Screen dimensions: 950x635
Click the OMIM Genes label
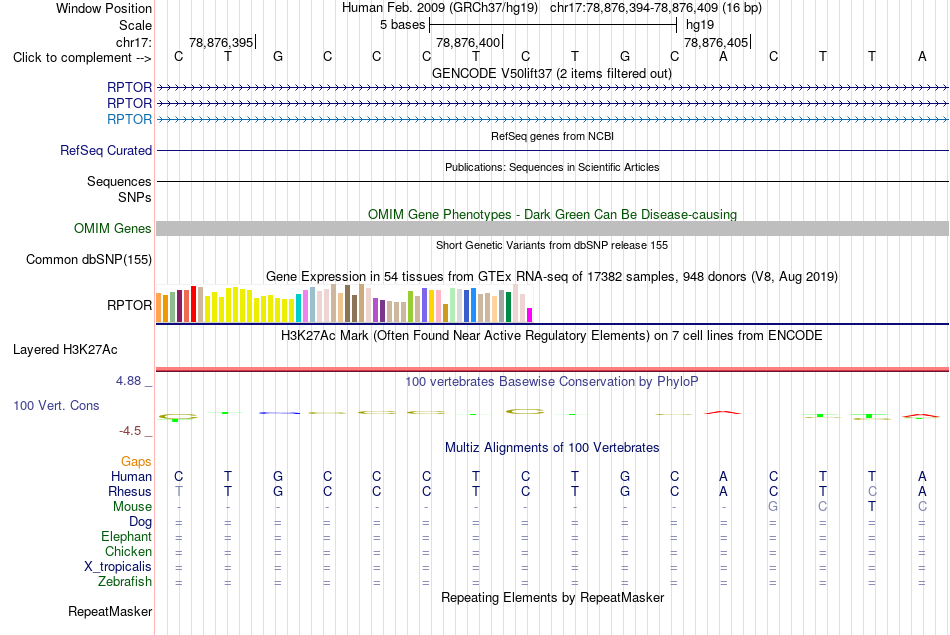pos(112,228)
